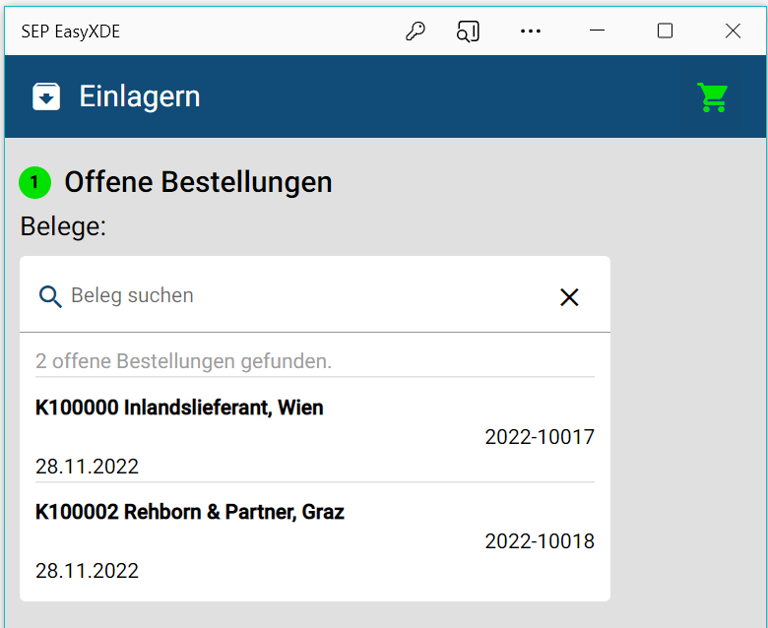Viewport: 768px width, 628px height.
Task: Click the magnifier icon in search box
Action: click(50, 296)
